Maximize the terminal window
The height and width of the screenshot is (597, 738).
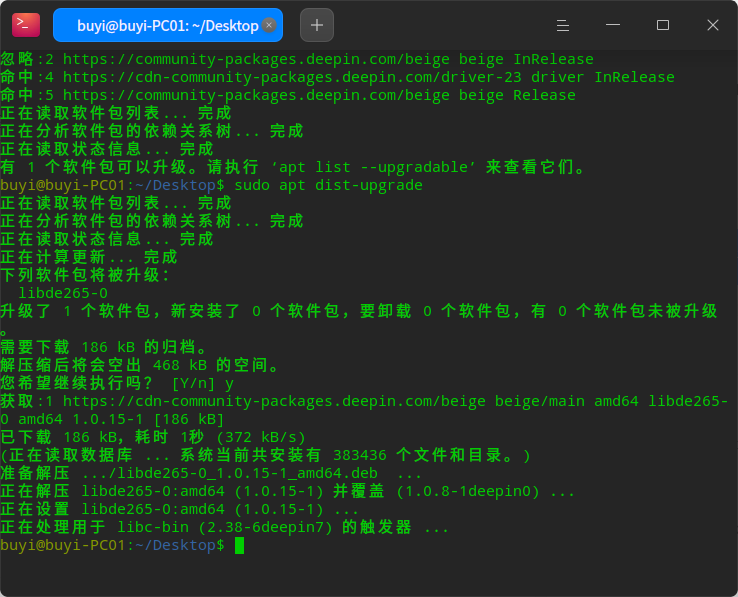(x=663, y=25)
